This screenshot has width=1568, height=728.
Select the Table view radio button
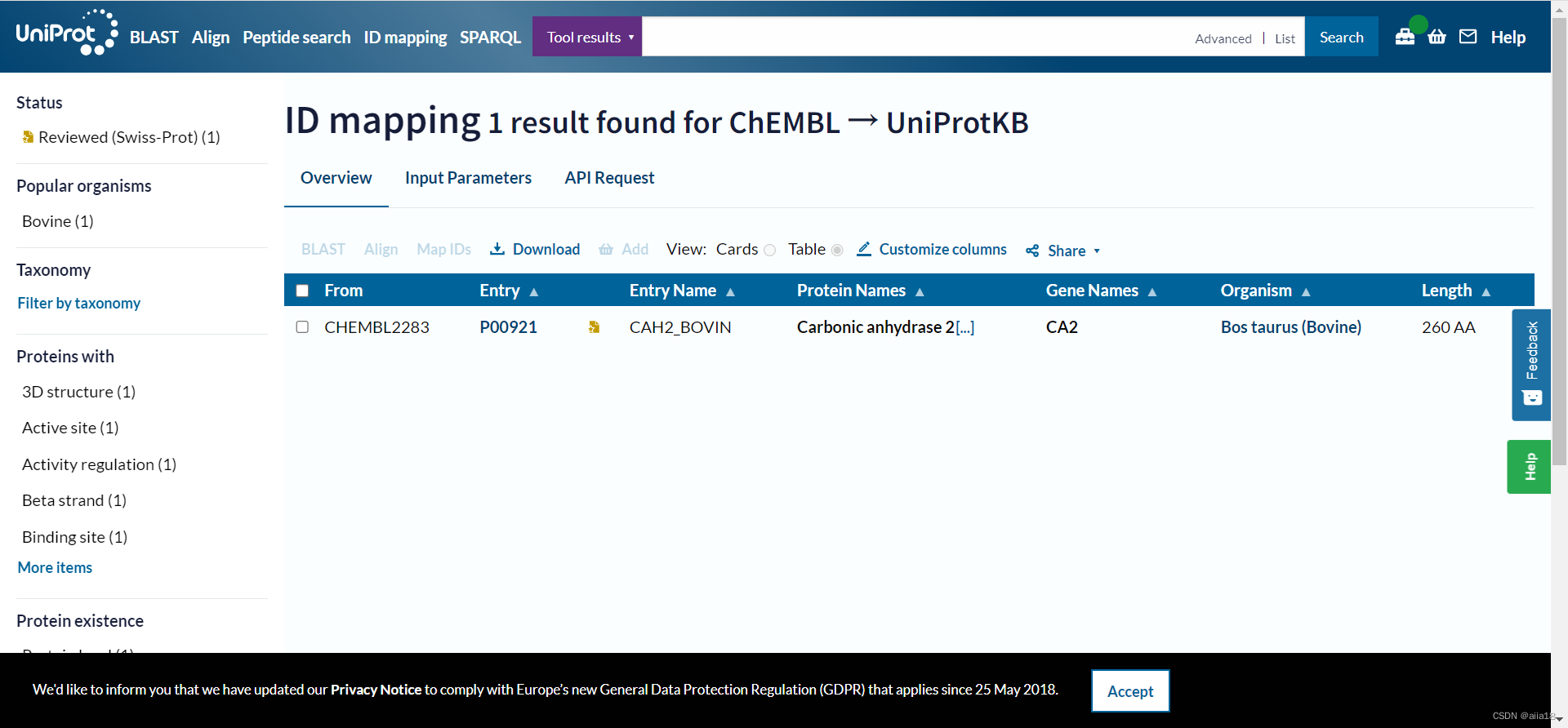pos(837,251)
